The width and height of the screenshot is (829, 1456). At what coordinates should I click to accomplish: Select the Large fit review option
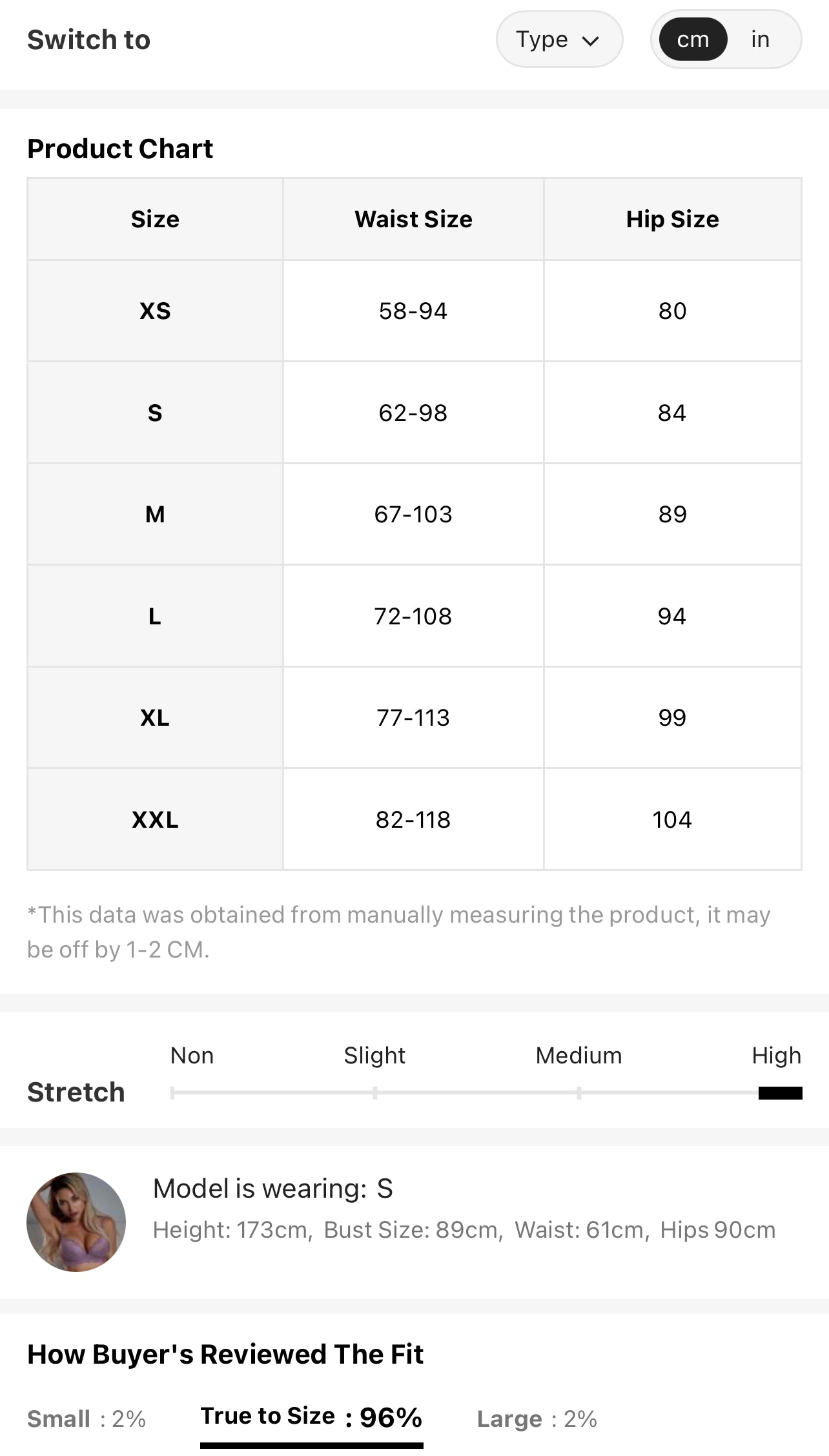coord(537,1419)
